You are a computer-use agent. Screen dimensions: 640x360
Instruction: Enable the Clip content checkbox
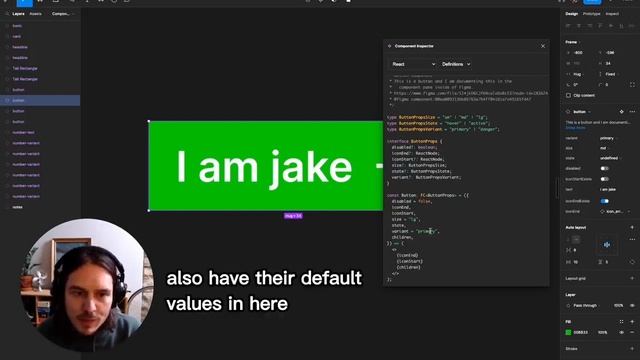[568, 96]
